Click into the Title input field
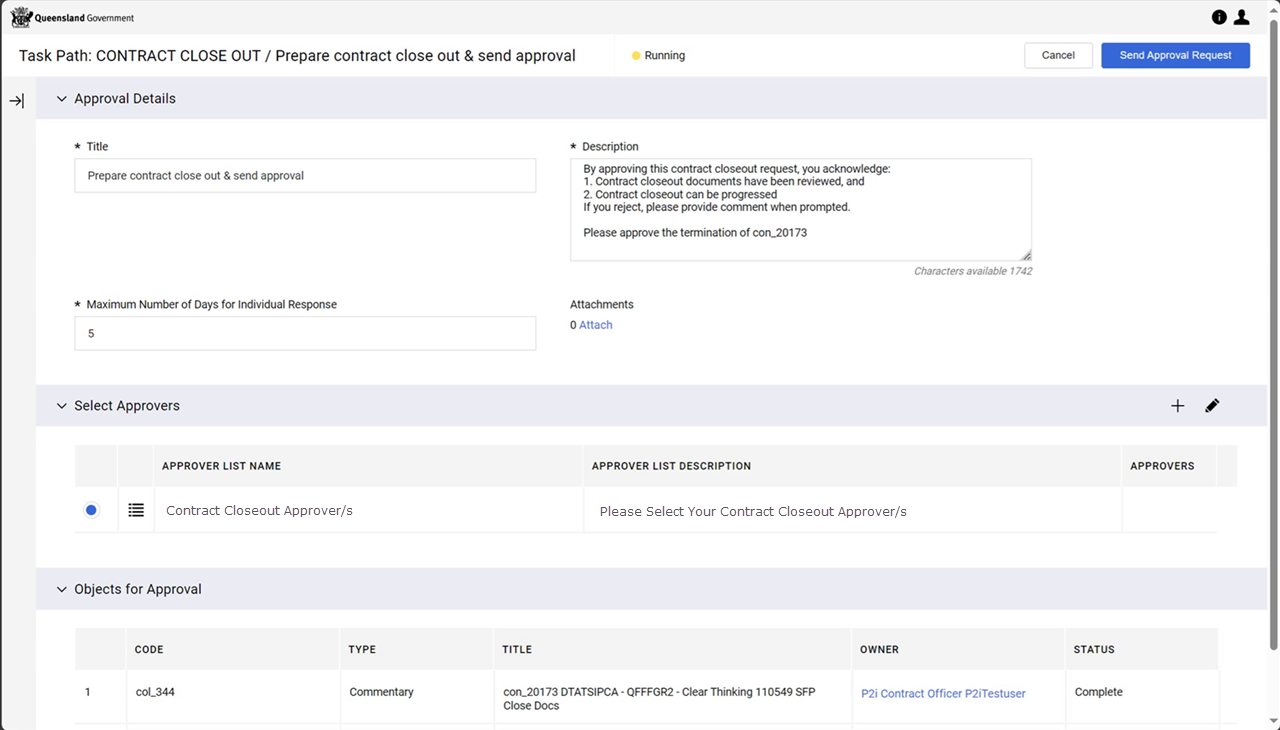Screen dimensions: 1280x730 click(x=305, y=176)
